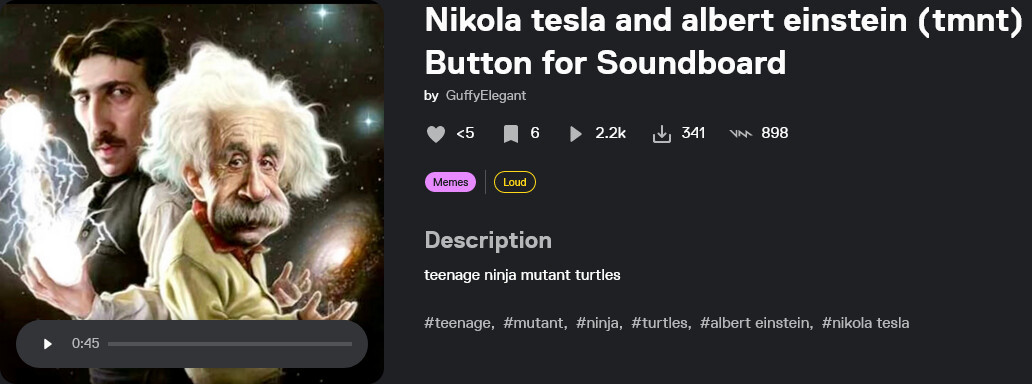Image resolution: width=1032 pixels, height=384 pixels.
Task: Open the Memes category tag
Action: [x=450, y=182]
